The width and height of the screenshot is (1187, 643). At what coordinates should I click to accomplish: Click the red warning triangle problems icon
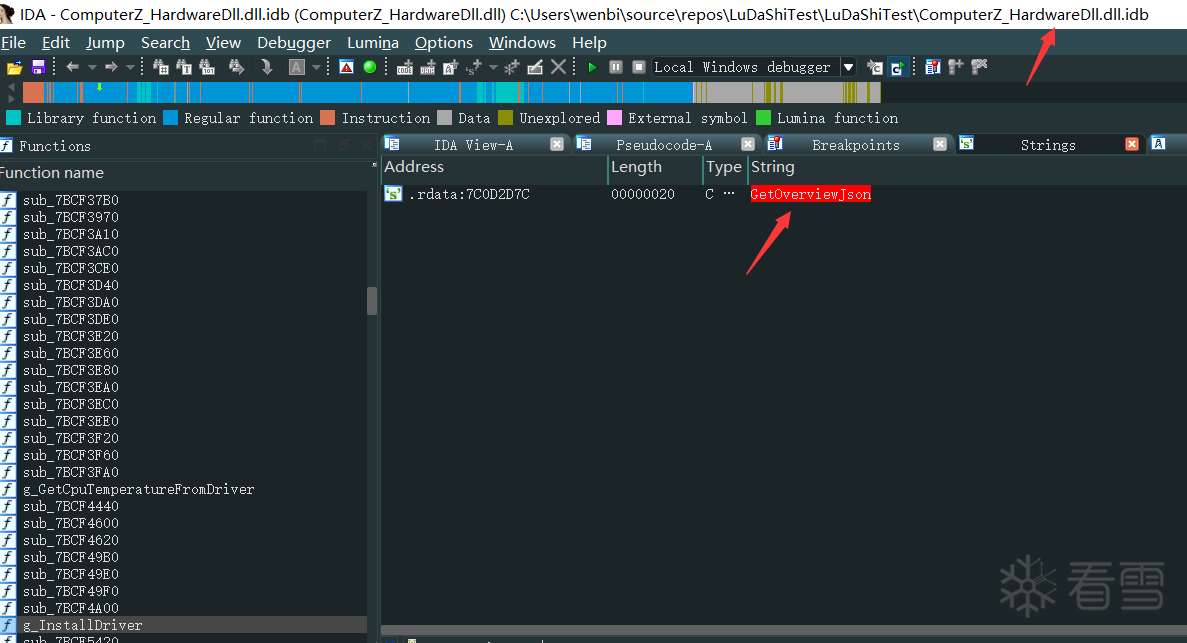[x=347, y=67]
